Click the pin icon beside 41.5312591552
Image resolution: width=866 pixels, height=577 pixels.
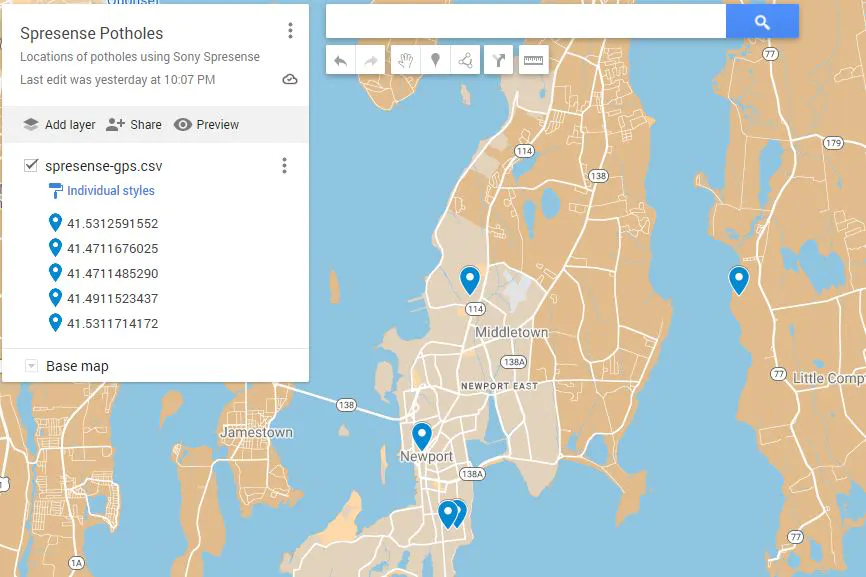click(x=55, y=223)
